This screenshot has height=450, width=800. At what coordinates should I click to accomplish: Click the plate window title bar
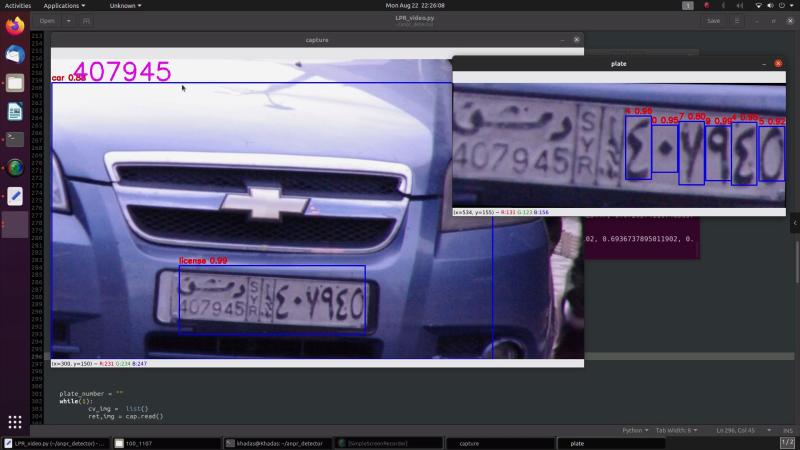(618, 64)
